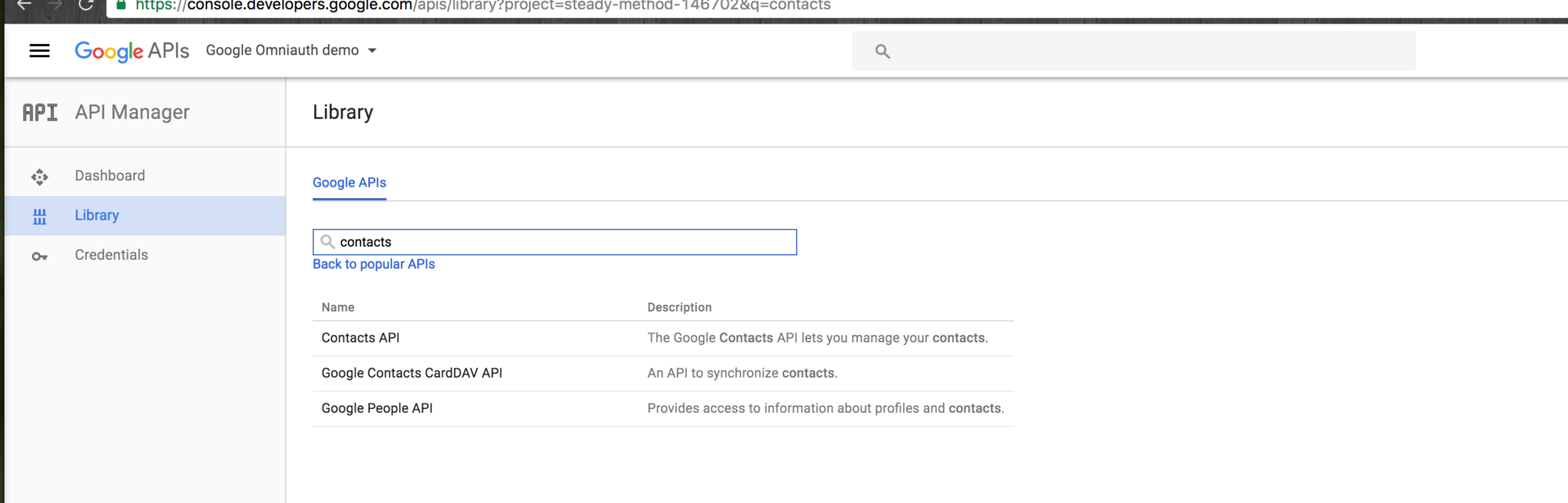Click the 'Provides access to information about profiles' description
1568x503 pixels.
(x=825, y=408)
